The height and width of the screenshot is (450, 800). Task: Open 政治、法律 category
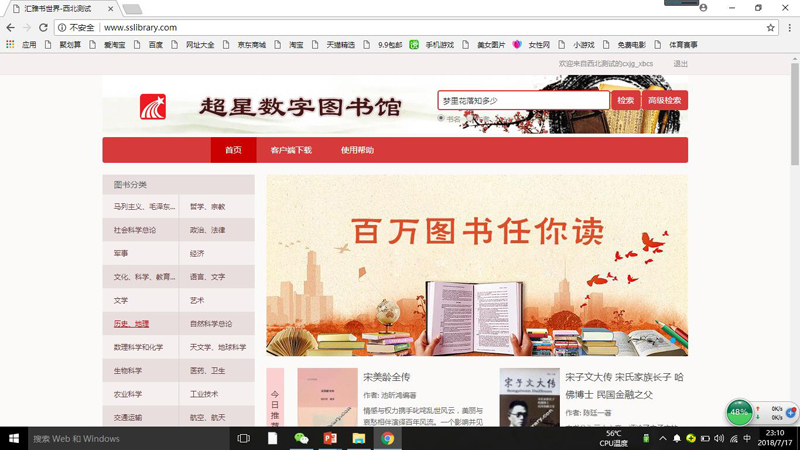[x=207, y=230]
